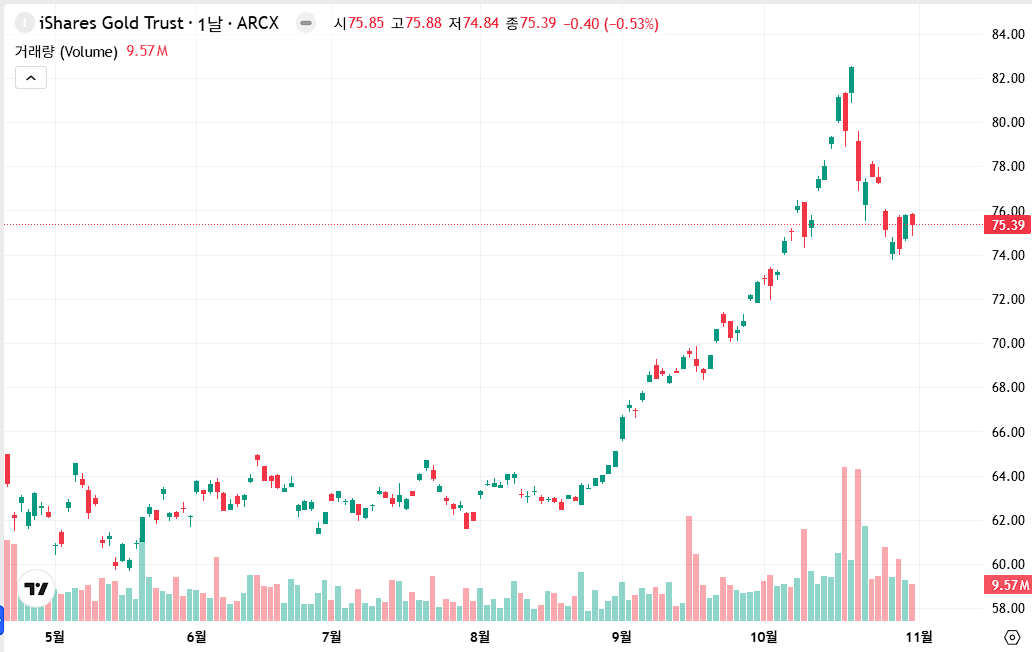Click the open value 75.85

(x=366, y=24)
